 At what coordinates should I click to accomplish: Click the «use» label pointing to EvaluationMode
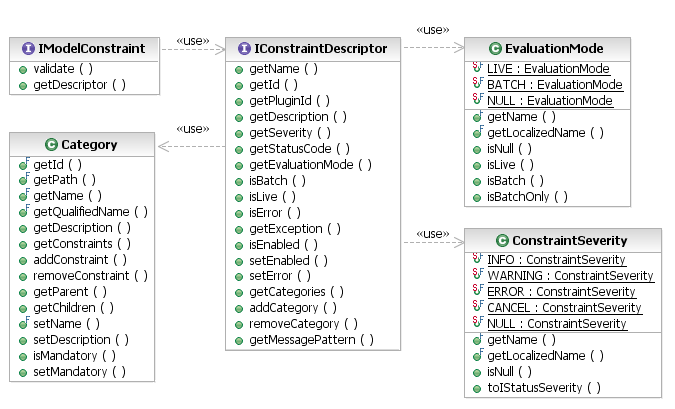click(433, 30)
